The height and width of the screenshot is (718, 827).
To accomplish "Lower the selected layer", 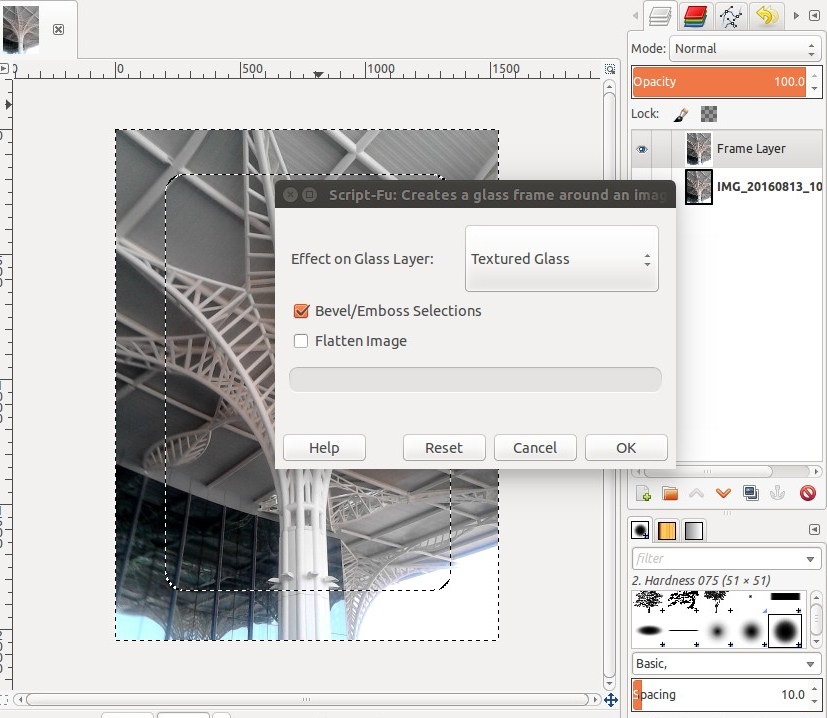I will coord(723,494).
